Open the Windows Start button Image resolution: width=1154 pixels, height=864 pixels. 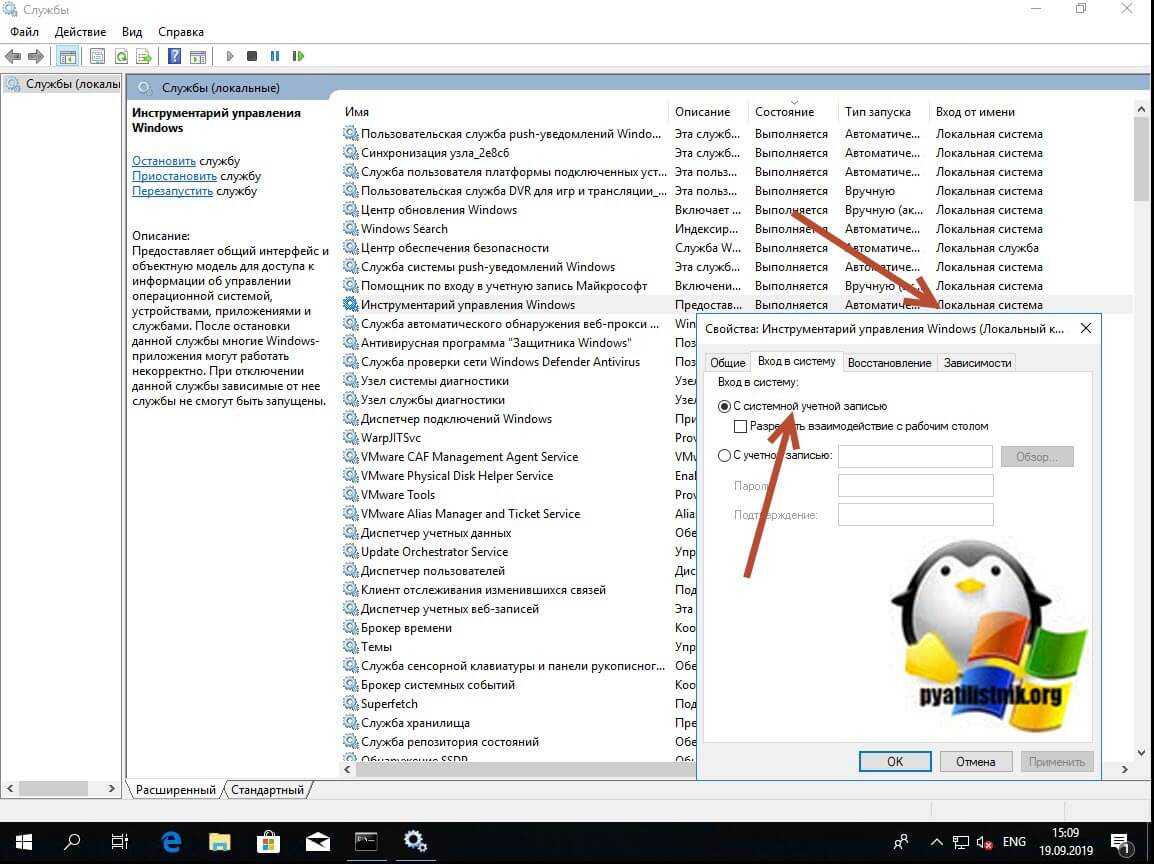click(x=24, y=842)
